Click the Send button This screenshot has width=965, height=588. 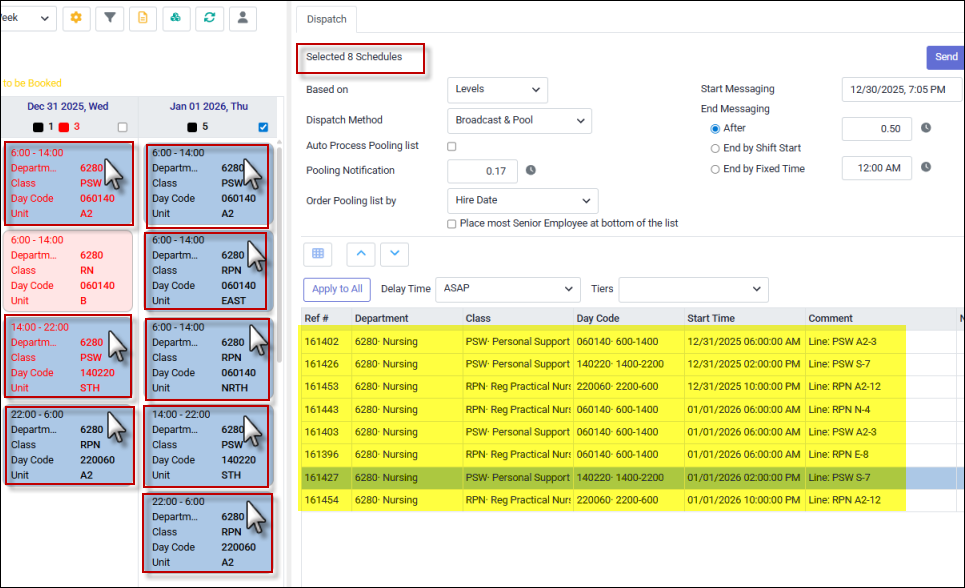click(945, 57)
